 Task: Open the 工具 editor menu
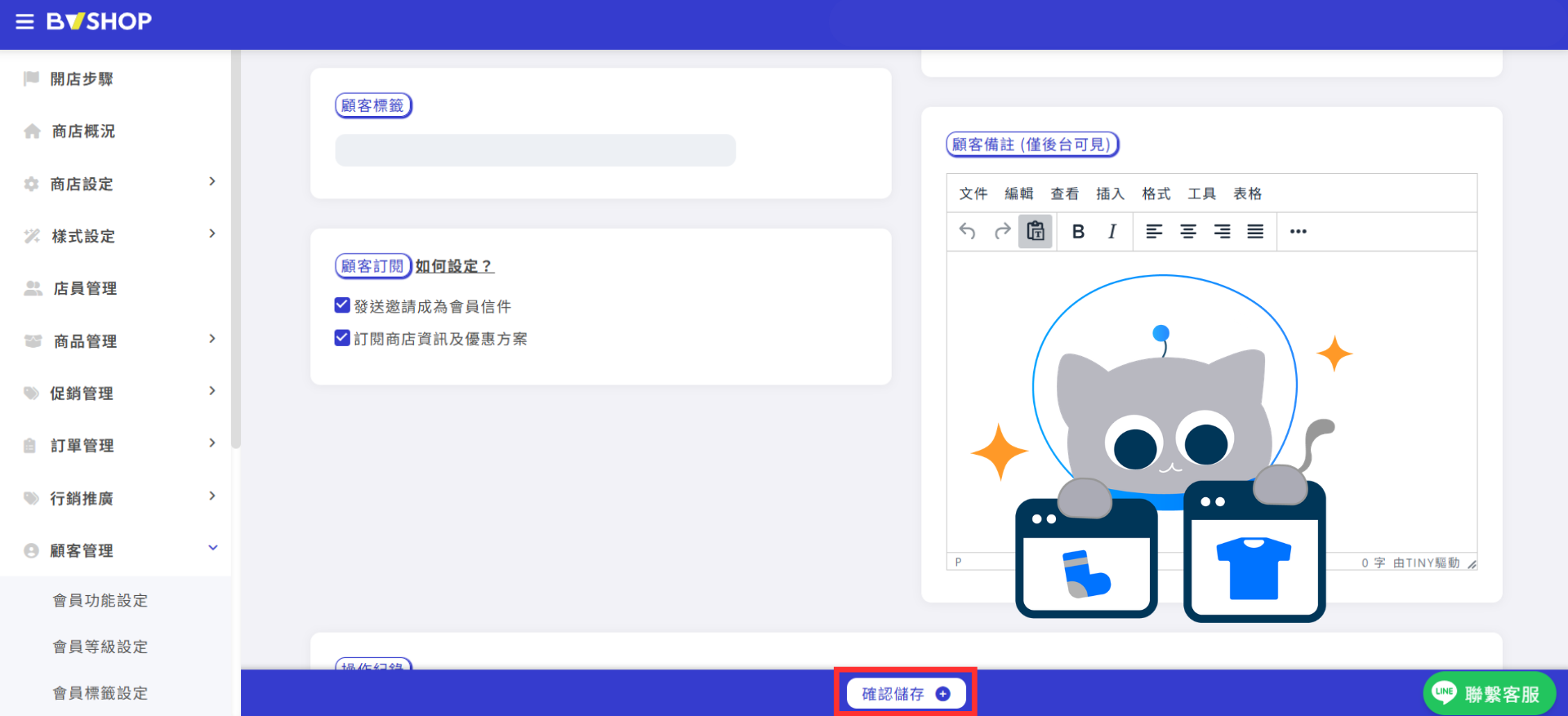point(1202,193)
